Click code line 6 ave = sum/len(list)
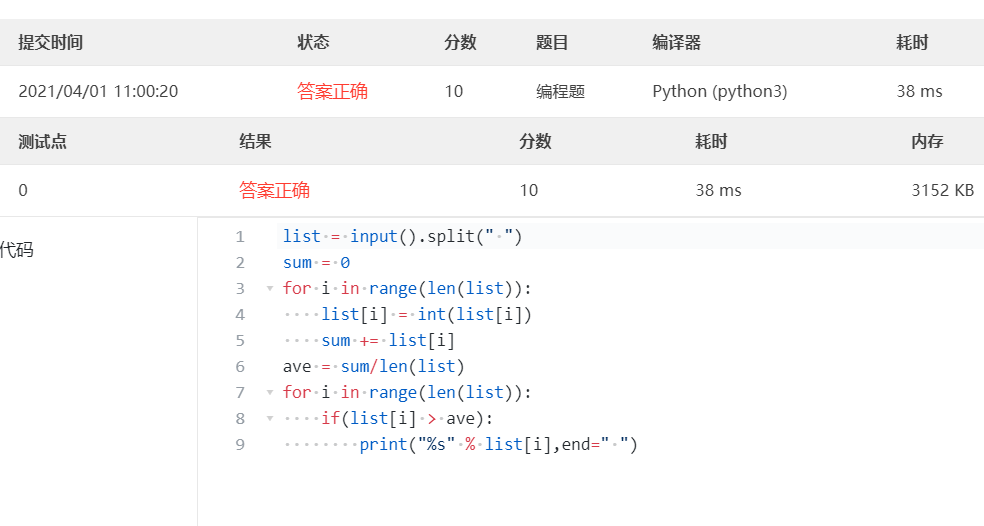 tap(373, 367)
